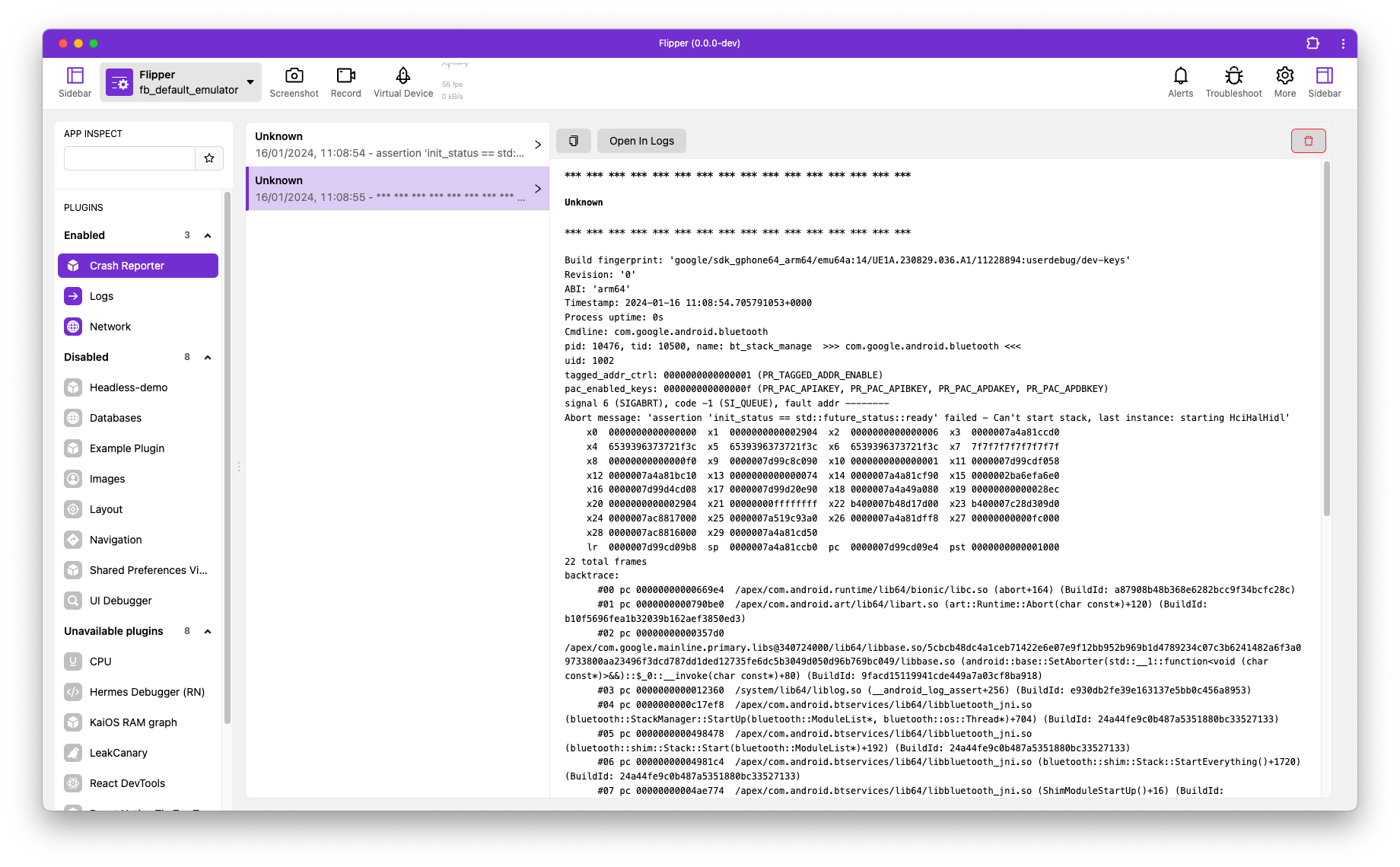Open the Virtual Device launcher

[x=403, y=82]
